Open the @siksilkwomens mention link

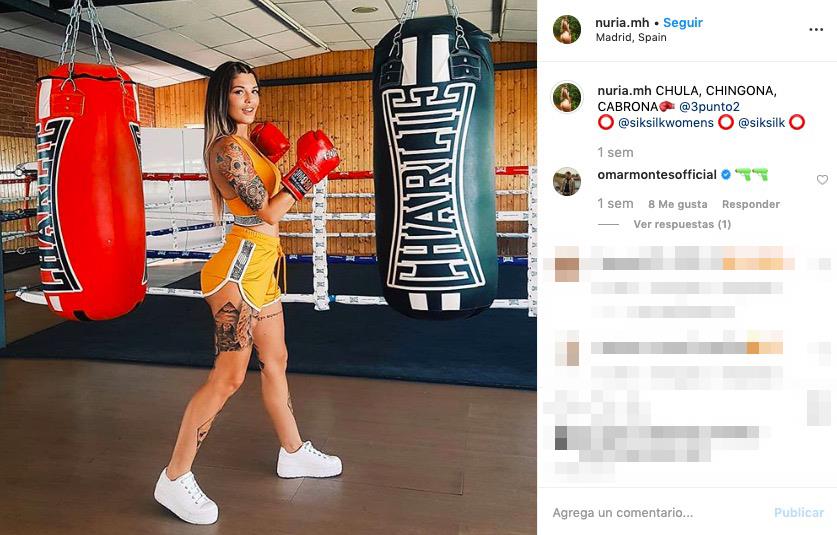coord(666,123)
